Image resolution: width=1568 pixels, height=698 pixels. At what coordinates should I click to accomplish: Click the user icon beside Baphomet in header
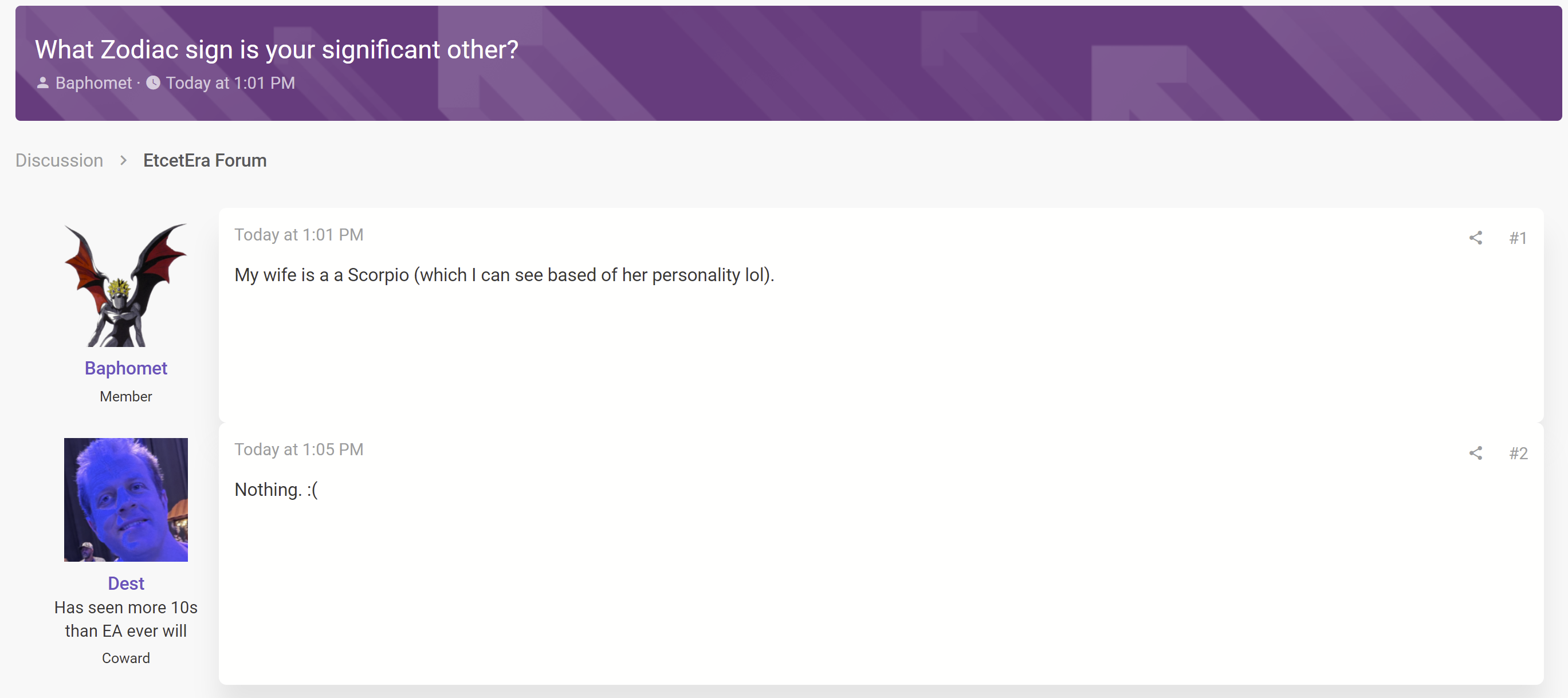(42, 83)
